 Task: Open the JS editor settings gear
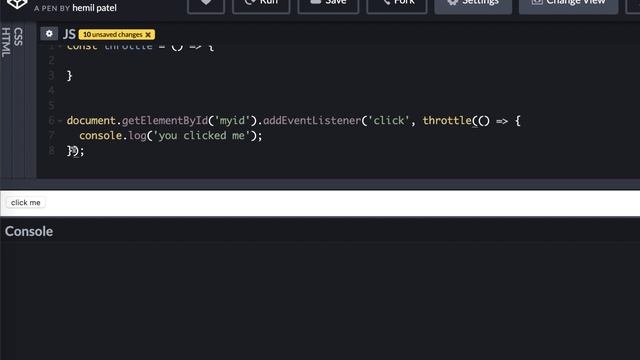click(x=49, y=34)
